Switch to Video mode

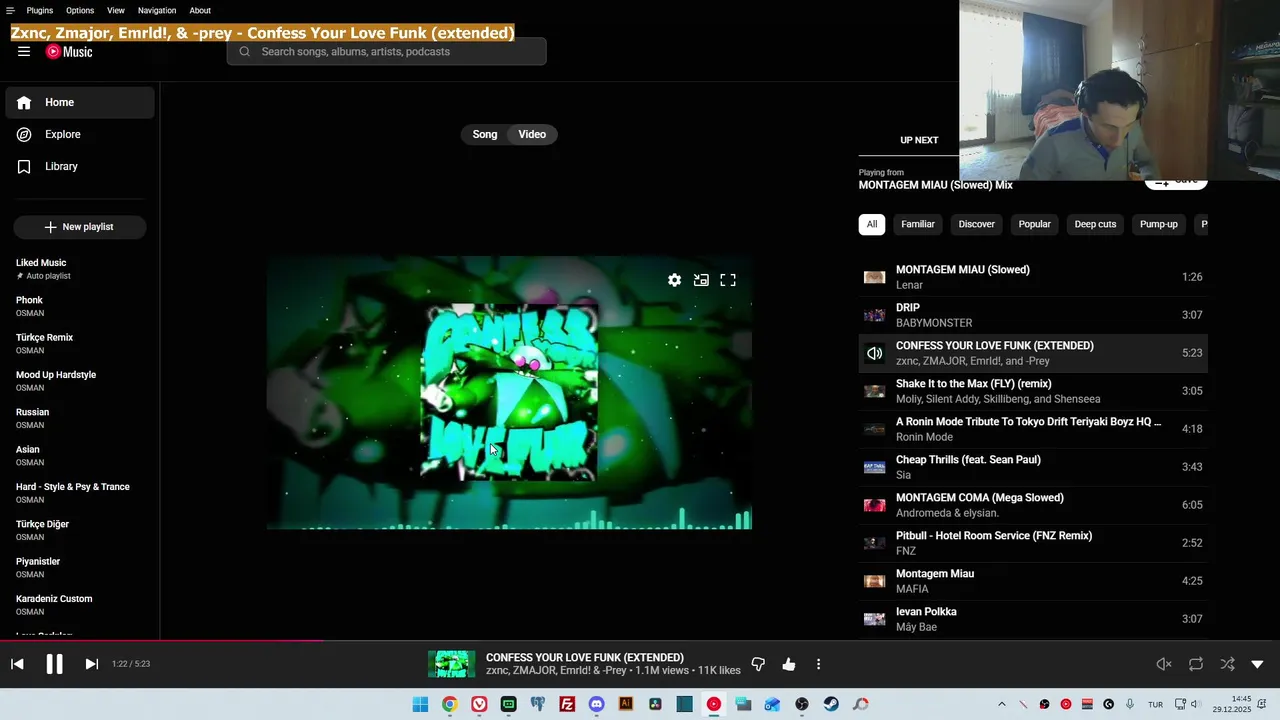tap(532, 134)
